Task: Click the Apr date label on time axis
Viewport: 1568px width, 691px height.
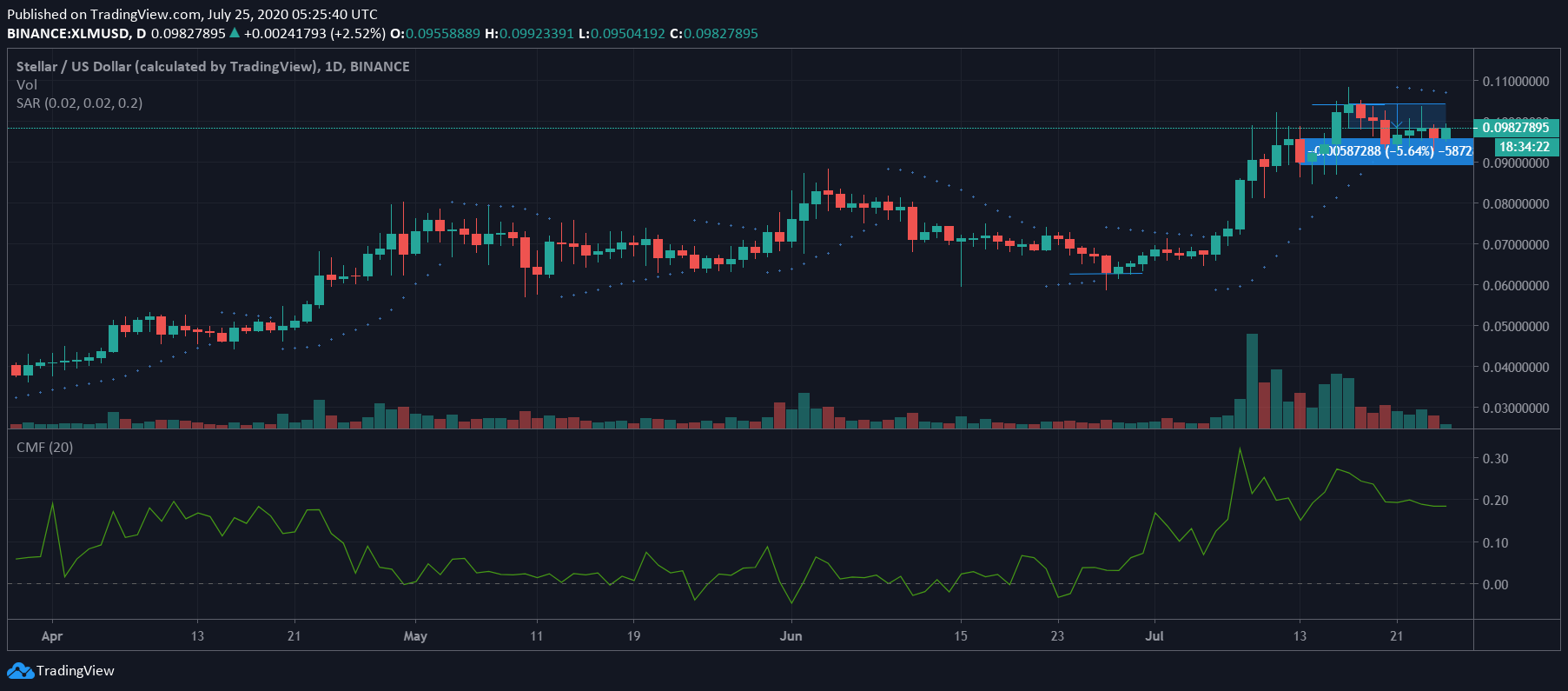Action: (x=52, y=636)
